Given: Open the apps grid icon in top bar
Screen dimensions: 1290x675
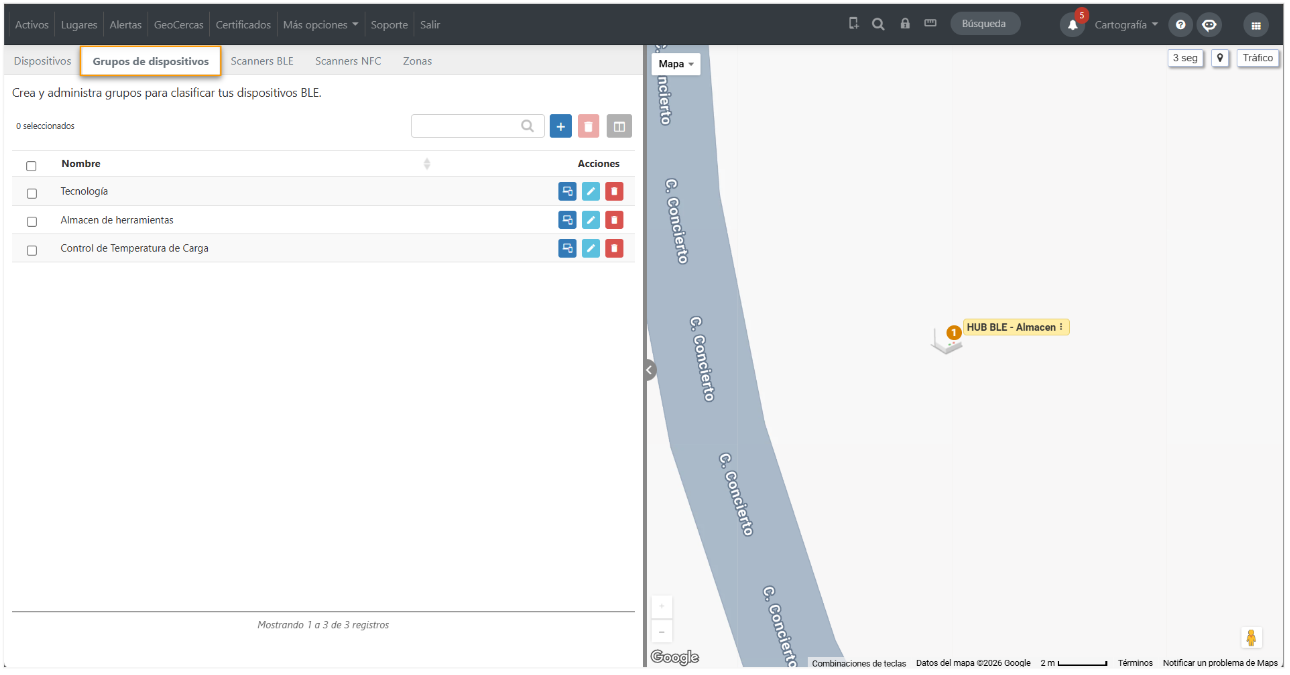Looking at the screenshot, I should (1256, 25).
